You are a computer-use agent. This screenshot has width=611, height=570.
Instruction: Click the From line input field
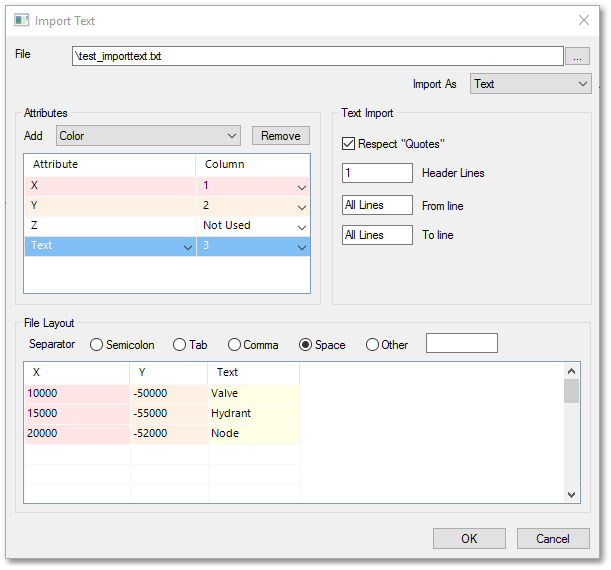click(x=377, y=205)
